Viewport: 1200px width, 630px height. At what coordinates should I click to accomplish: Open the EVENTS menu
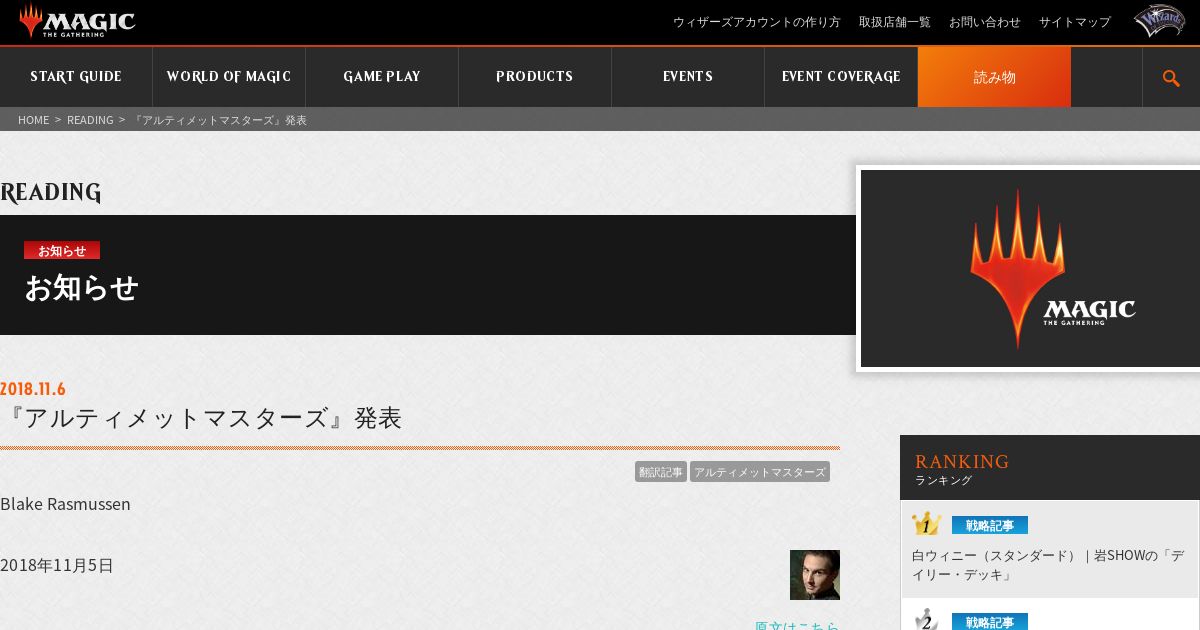[688, 77]
